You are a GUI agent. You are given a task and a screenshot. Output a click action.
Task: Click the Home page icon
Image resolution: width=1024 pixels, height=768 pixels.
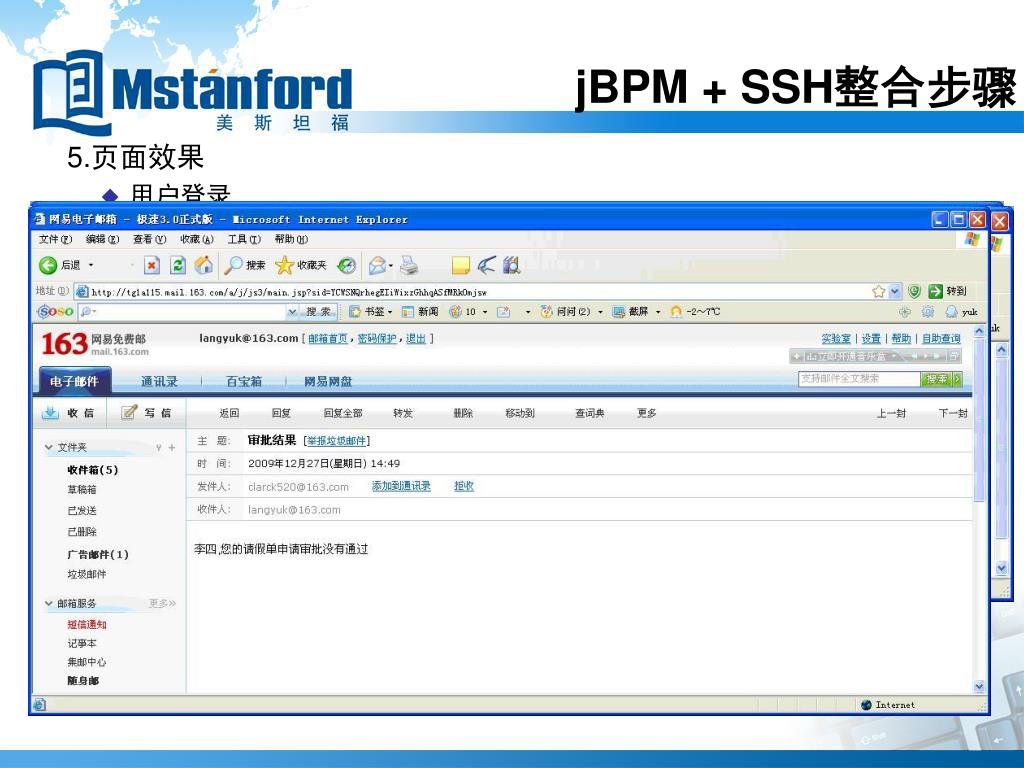(x=204, y=264)
